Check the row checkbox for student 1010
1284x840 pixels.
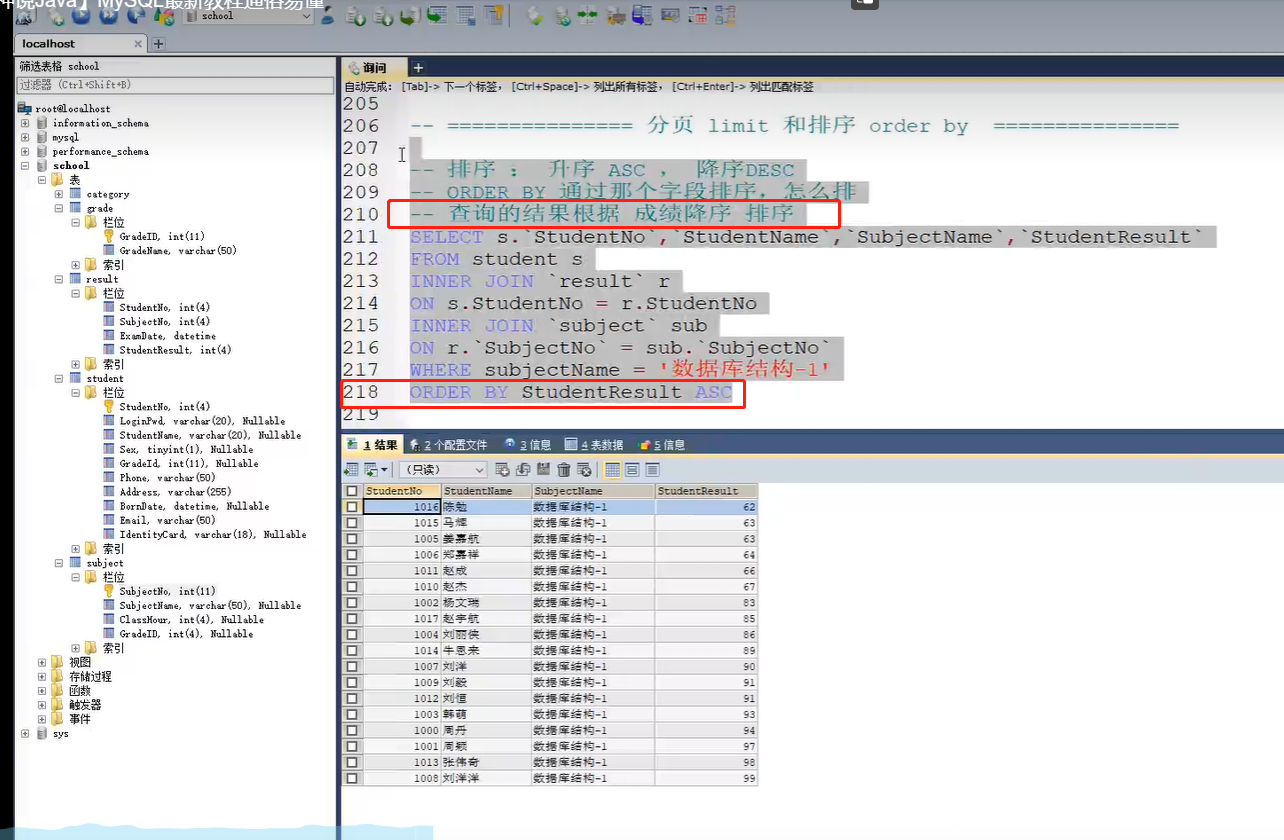pyautogui.click(x=351, y=587)
